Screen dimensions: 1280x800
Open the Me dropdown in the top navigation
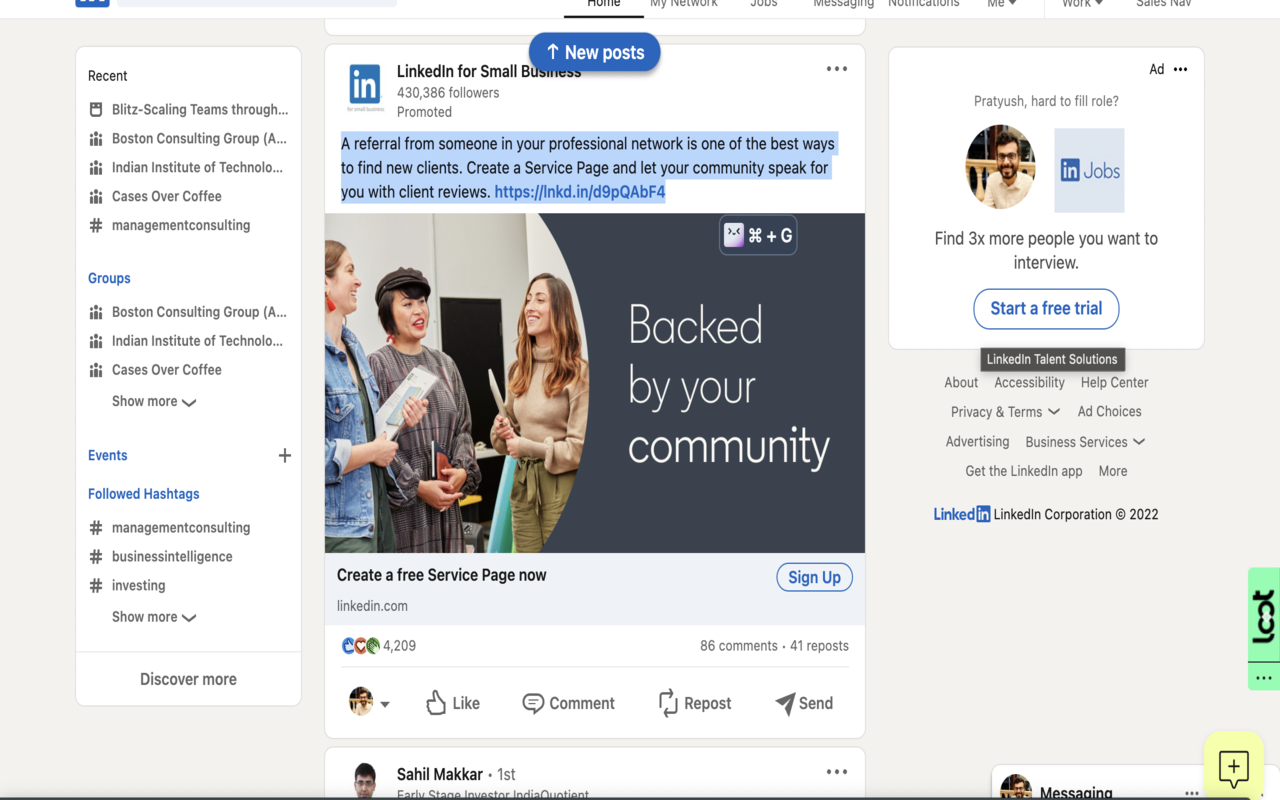click(x=1002, y=4)
